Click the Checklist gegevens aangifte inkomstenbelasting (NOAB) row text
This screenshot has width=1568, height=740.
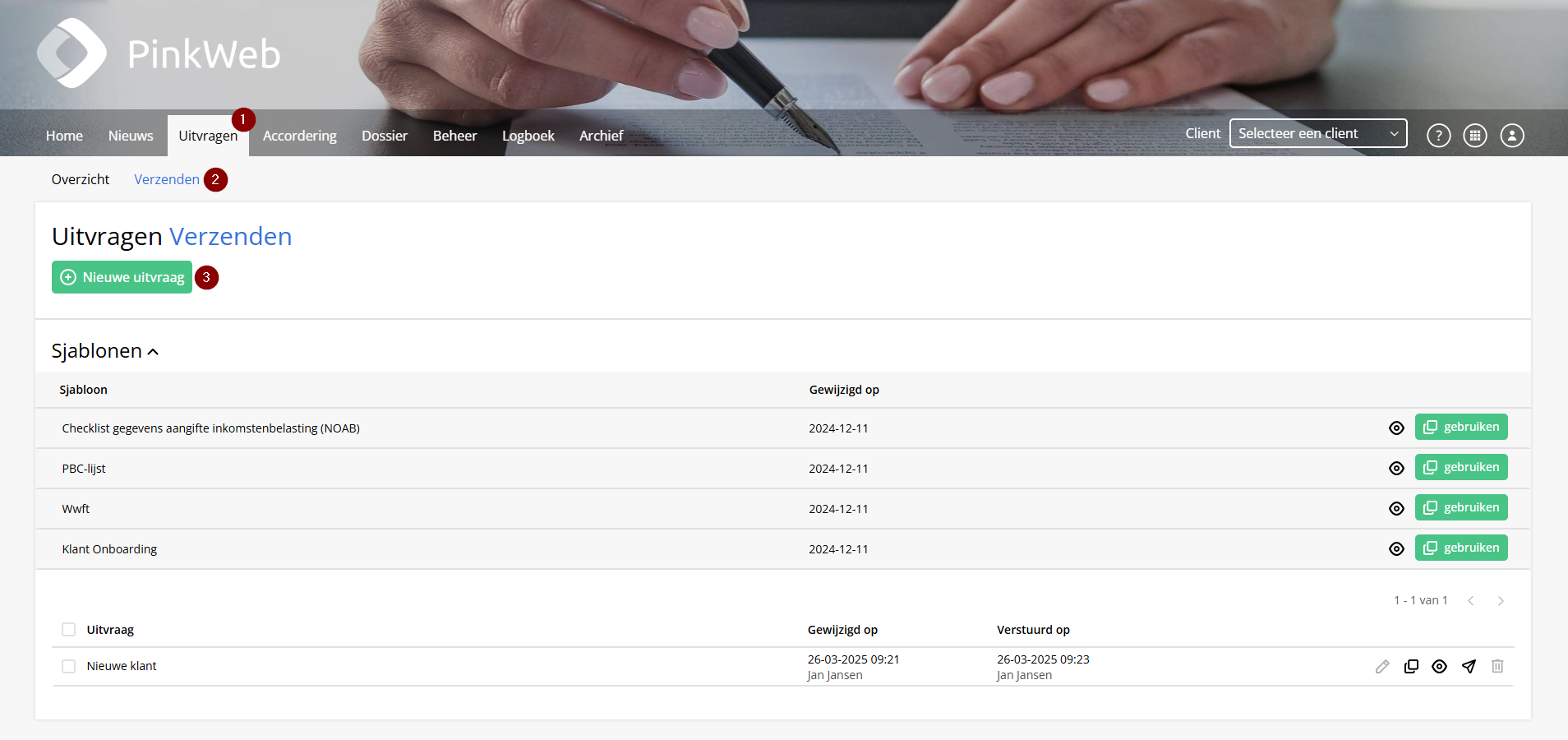[x=211, y=428]
